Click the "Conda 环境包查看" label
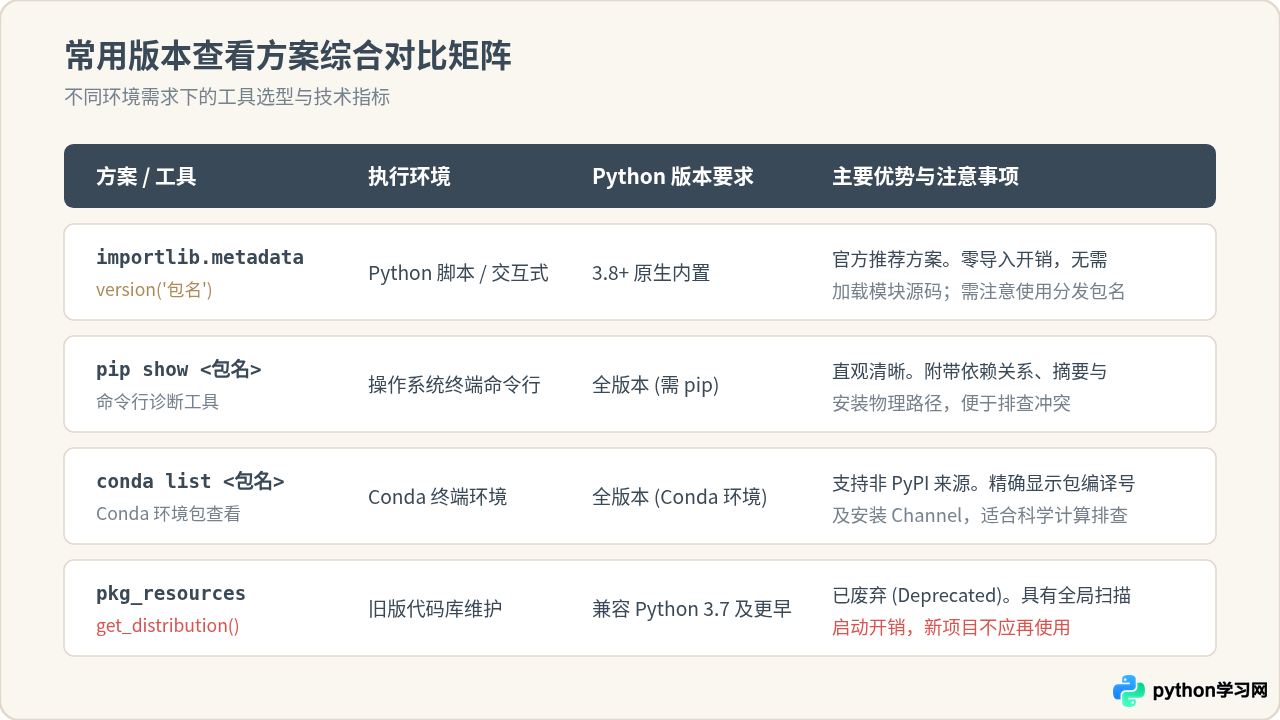The width and height of the screenshot is (1280, 720). pyautogui.click(x=168, y=514)
